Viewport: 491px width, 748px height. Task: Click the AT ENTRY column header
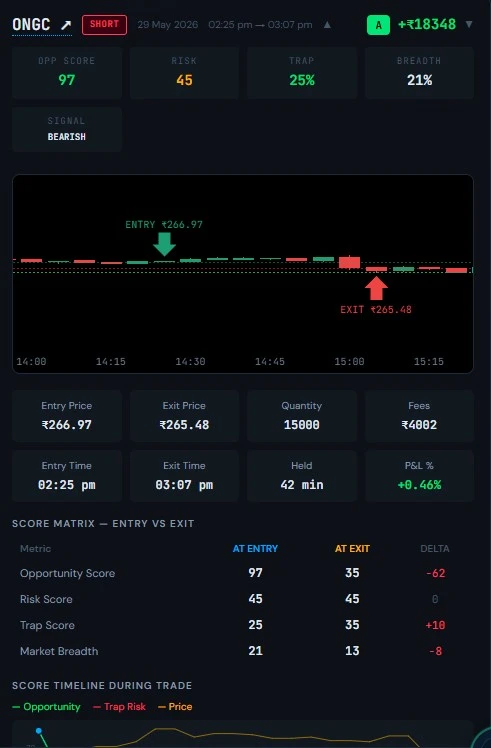point(255,549)
